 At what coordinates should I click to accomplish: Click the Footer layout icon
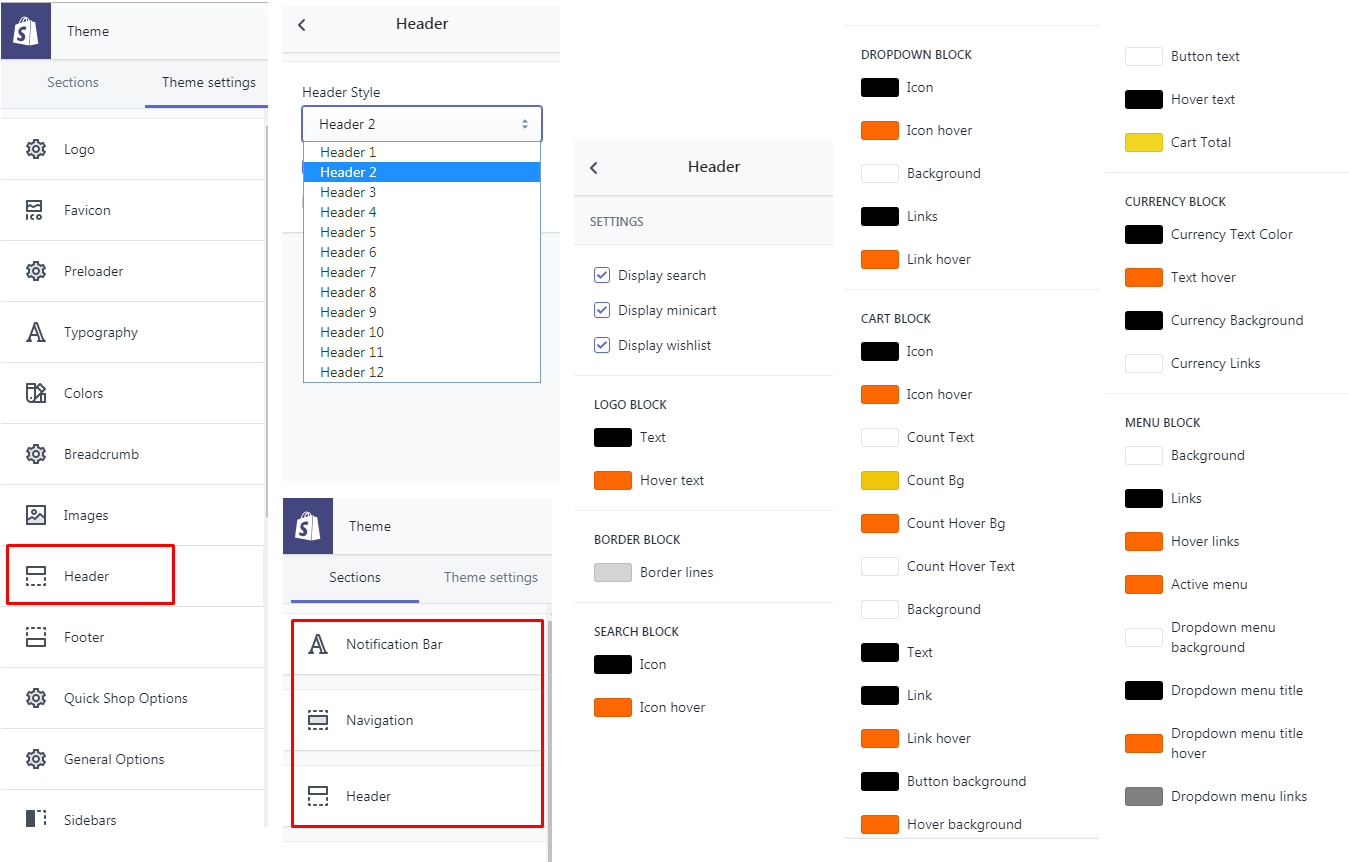pyautogui.click(x=36, y=637)
